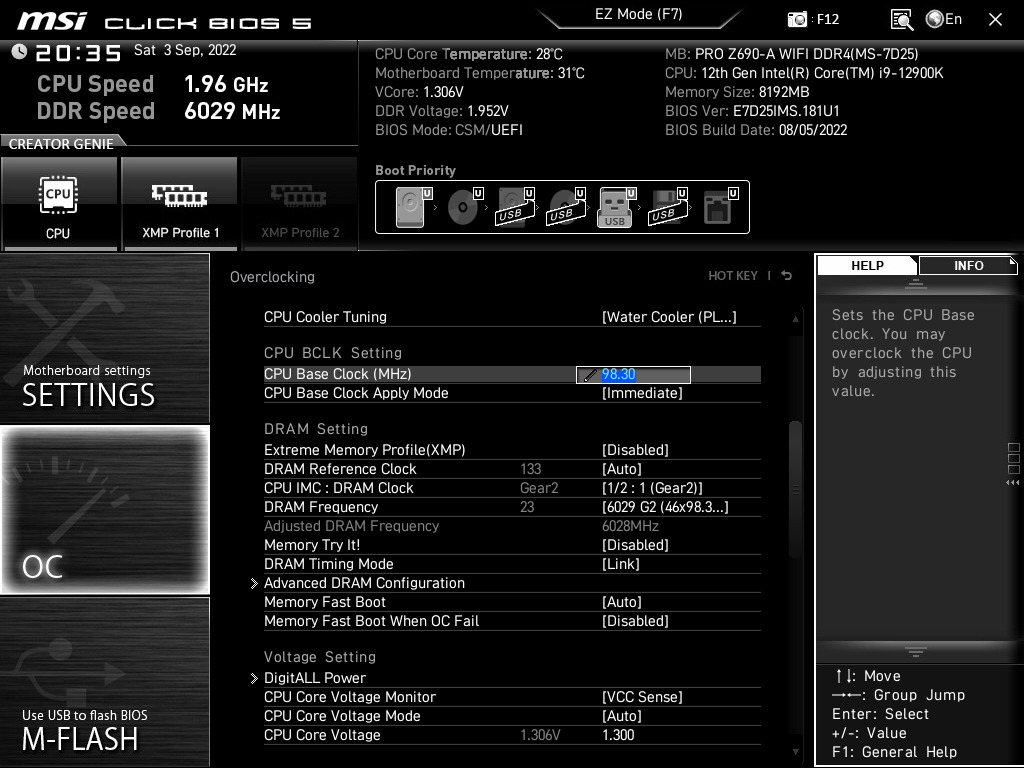Enable XMP Profile 2
1024x768 pixels.
(x=300, y=204)
